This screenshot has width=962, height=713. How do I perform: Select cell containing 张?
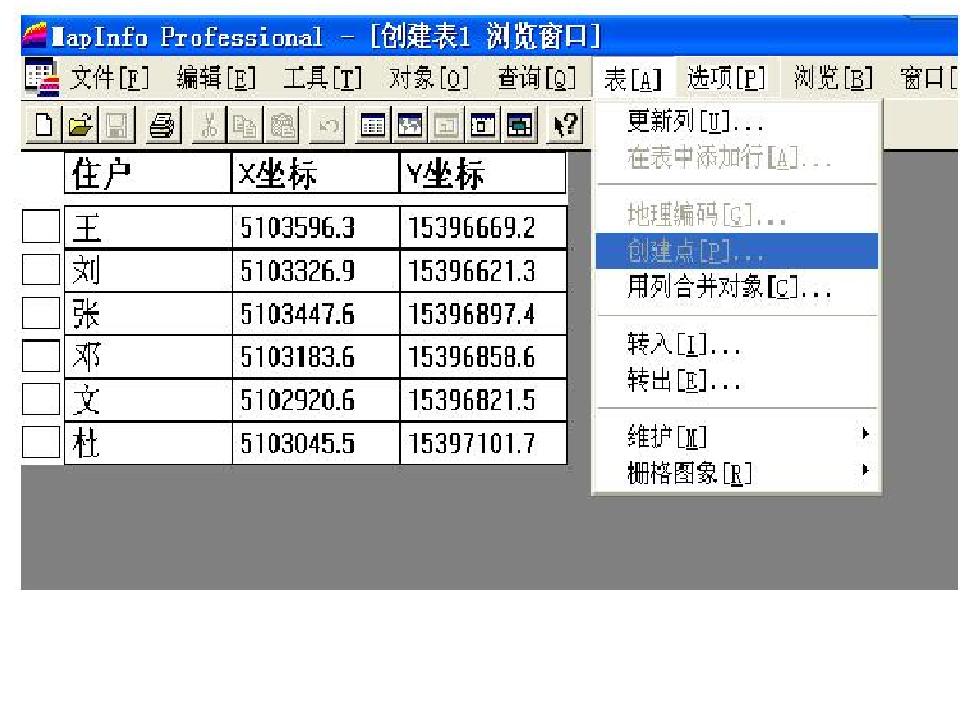(148, 314)
